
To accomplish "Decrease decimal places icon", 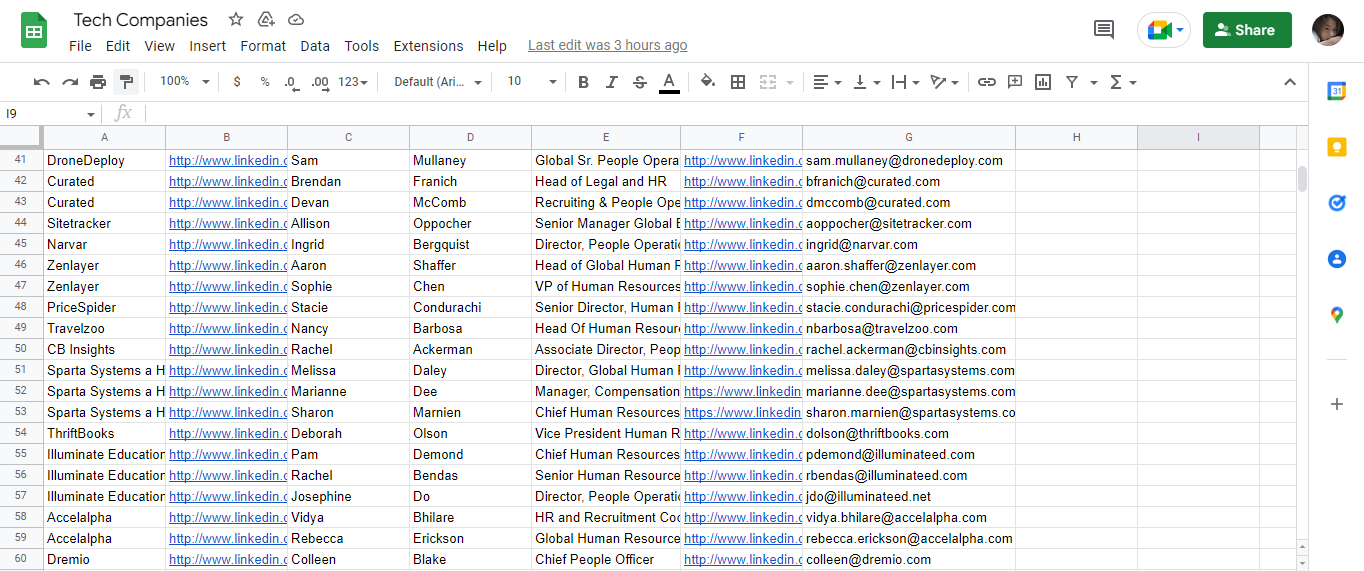I will coord(292,82).
